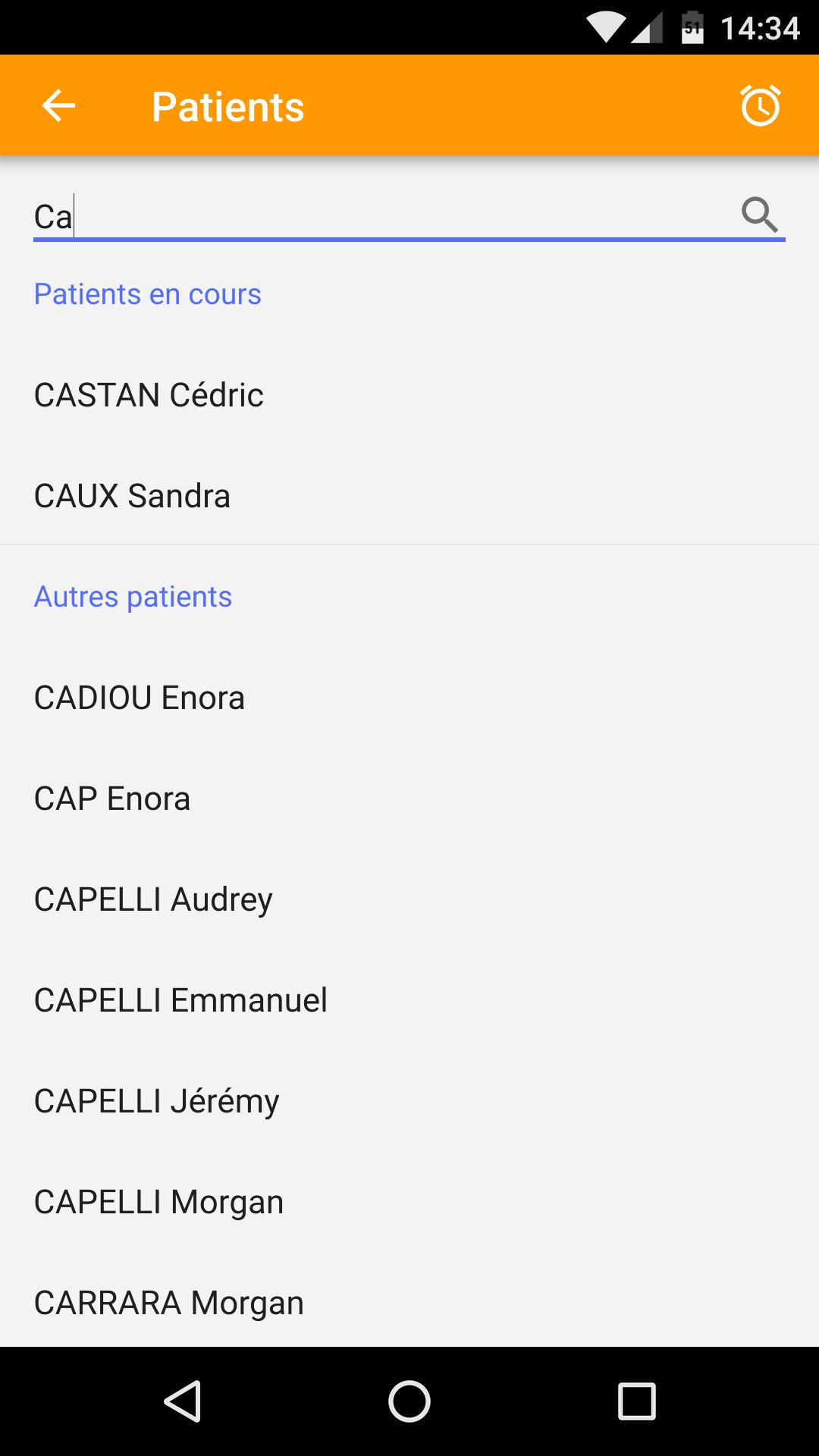The height and width of the screenshot is (1456, 819).
Task: Choose CARRARA Morgan at list bottom
Action: coord(168,1303)
